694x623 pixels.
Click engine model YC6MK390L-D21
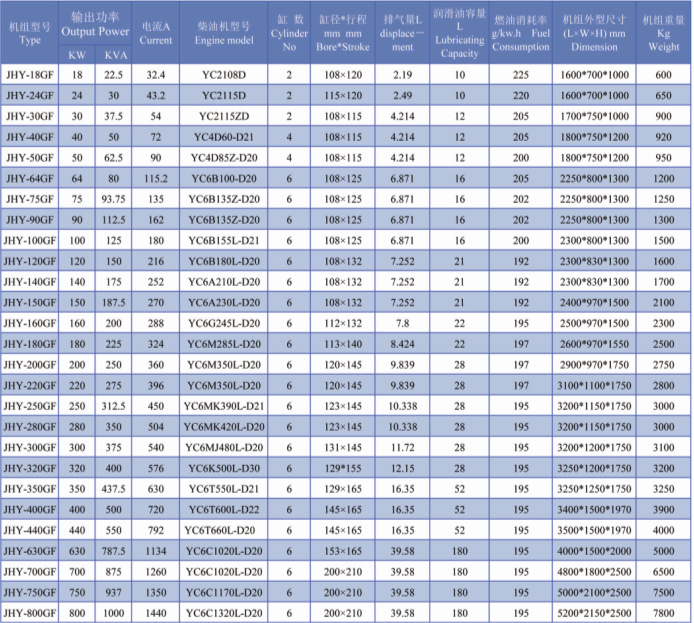tap(224, 406)
